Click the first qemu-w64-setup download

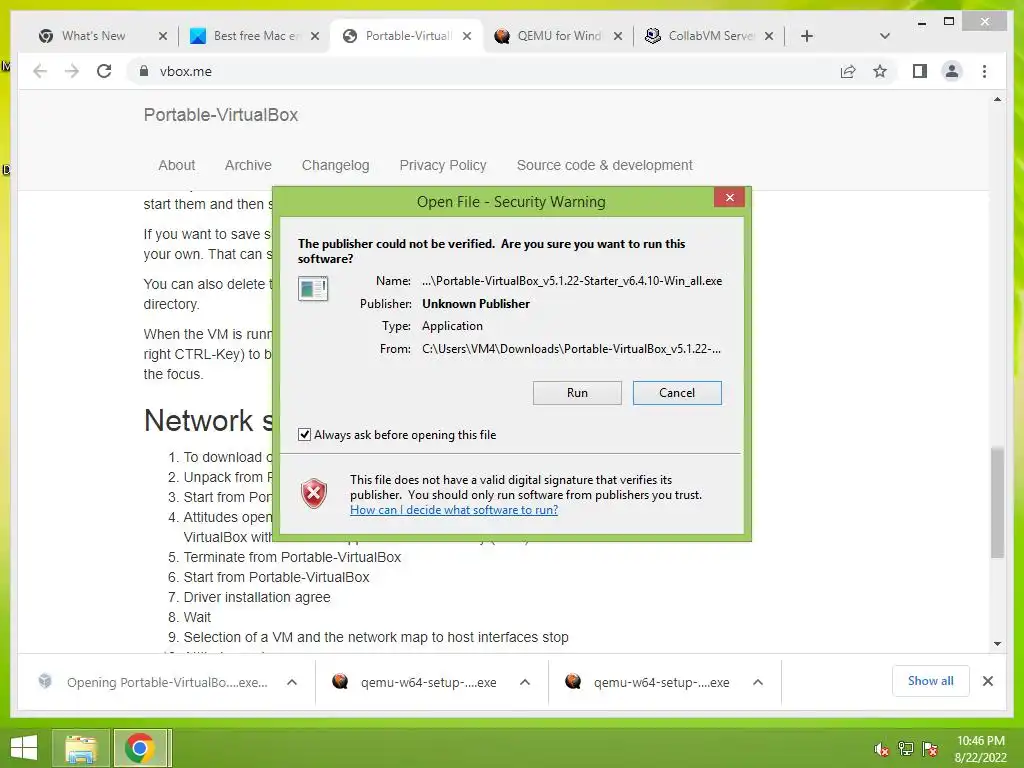[417, 682]
